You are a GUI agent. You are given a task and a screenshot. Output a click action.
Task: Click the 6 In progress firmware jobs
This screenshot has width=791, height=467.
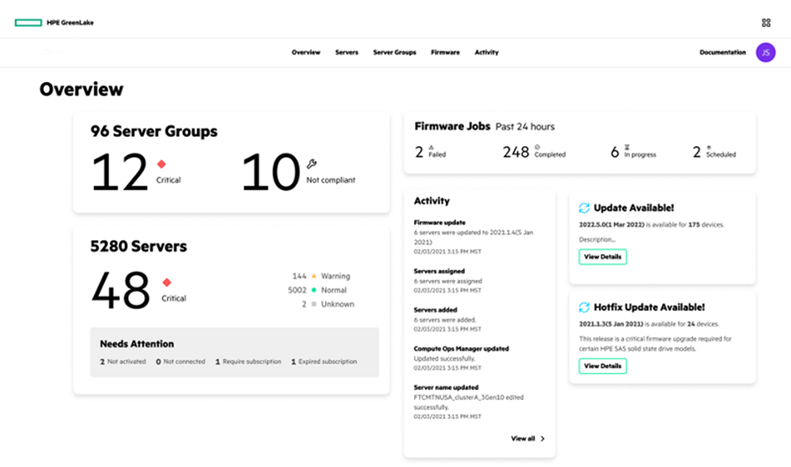[x=633, y=152]
